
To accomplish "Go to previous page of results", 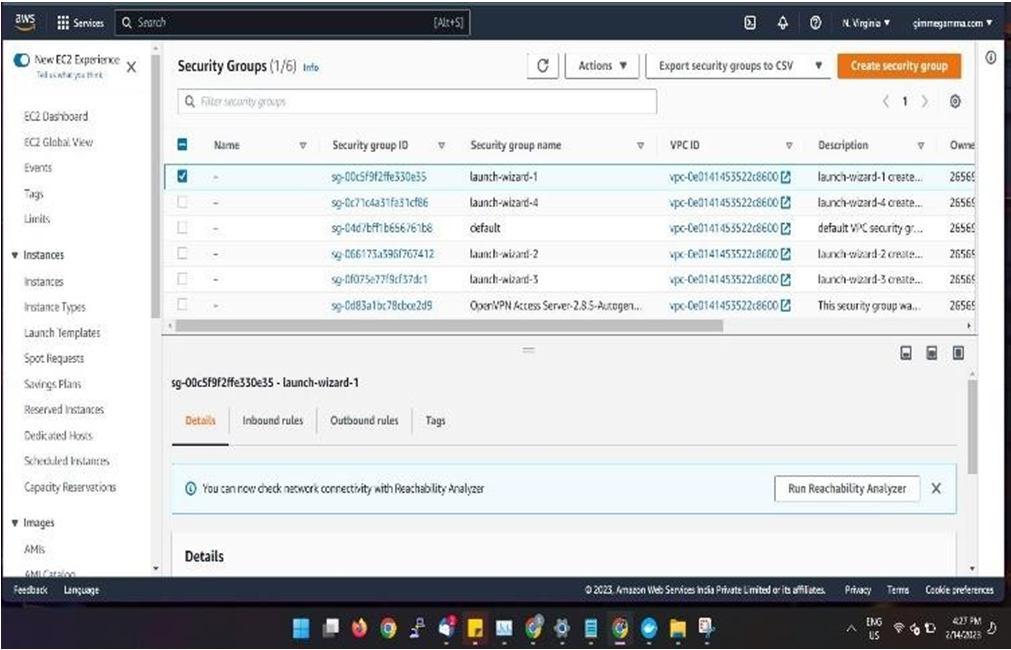I will tap(886, 101).
